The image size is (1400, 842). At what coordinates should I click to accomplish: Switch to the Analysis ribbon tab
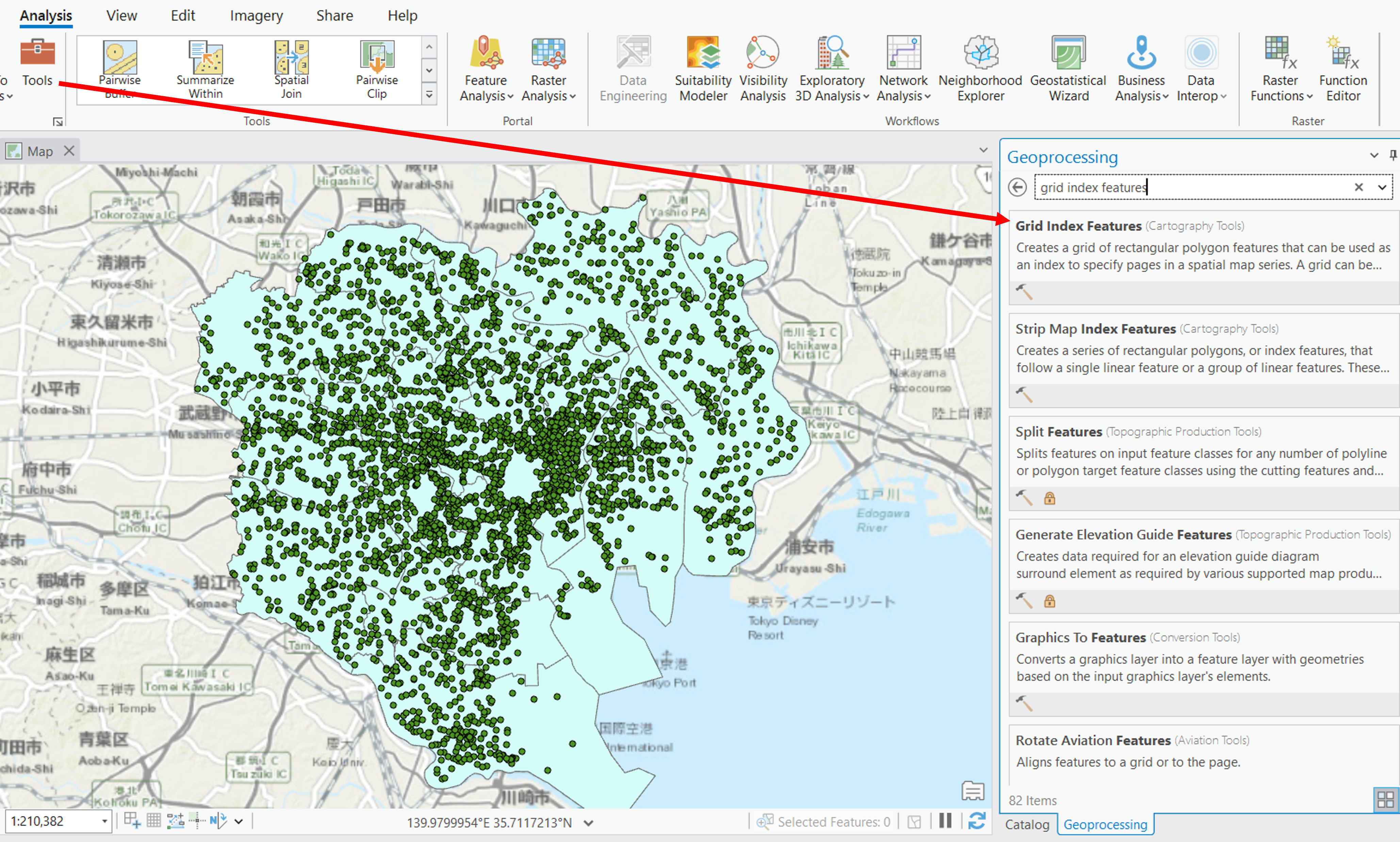[x=46, y=15]
